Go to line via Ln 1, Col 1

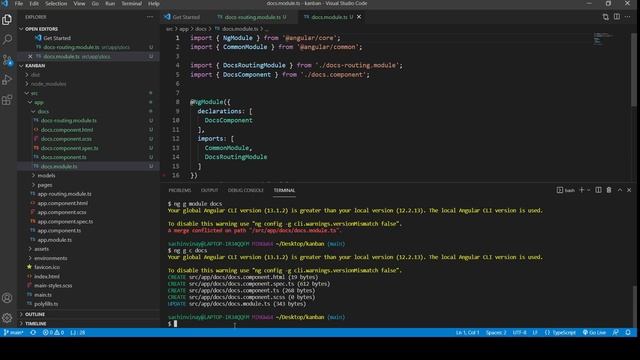coord(467,333)
